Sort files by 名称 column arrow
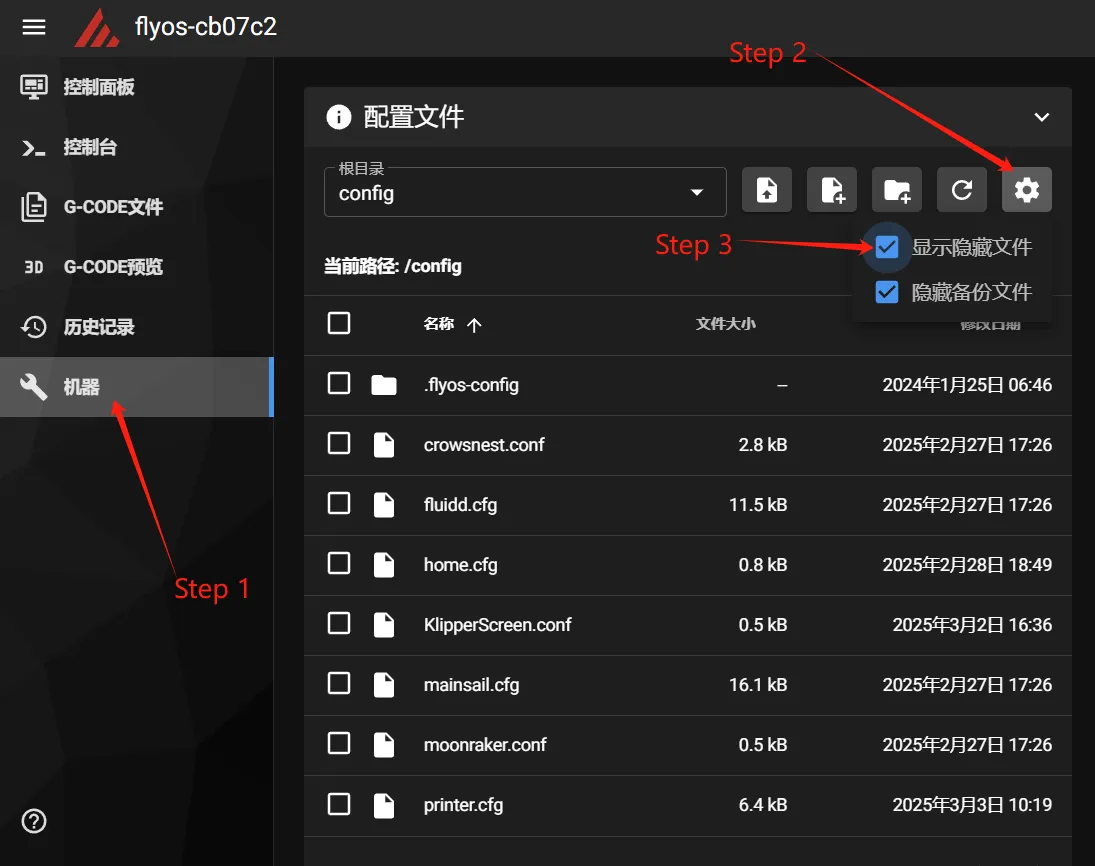1095x866 pixels. pyautogui.click(x=474, y=325)
